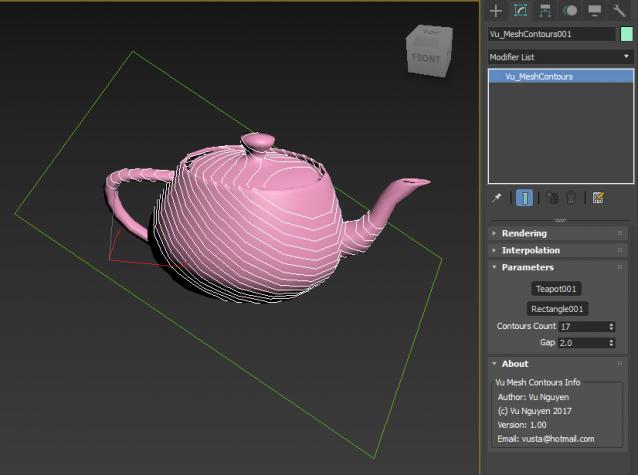Click the Remove Modifier trash icon
The height and width of the screenshot is (475, 638).
pos(571,198)
